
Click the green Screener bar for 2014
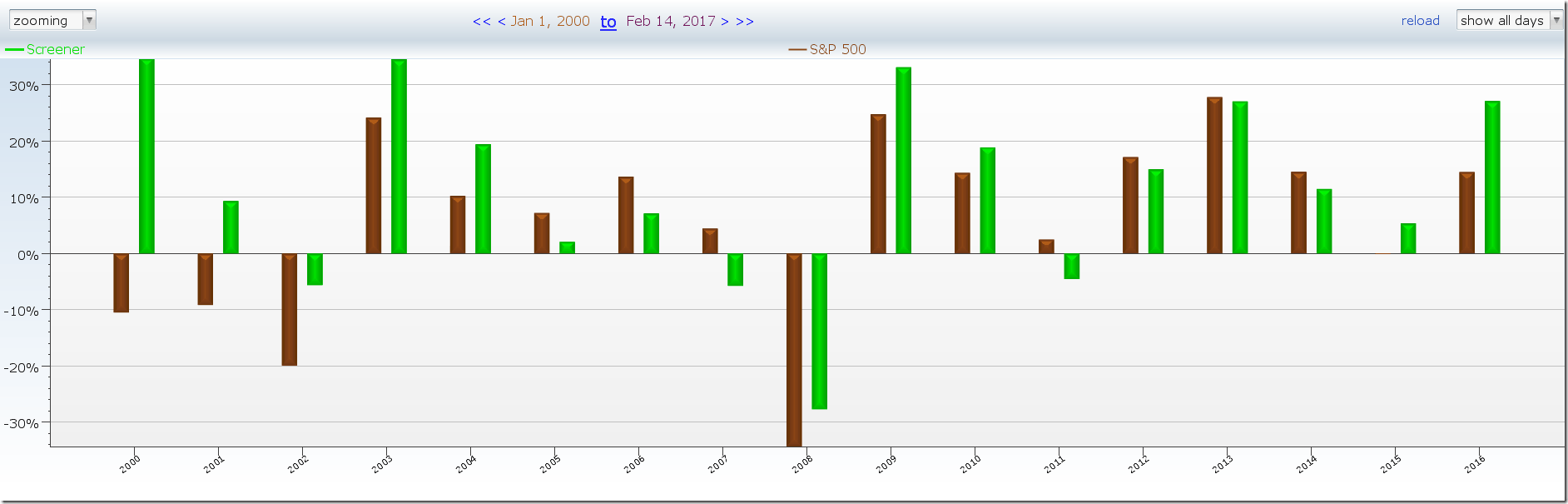click(1324, 222)
